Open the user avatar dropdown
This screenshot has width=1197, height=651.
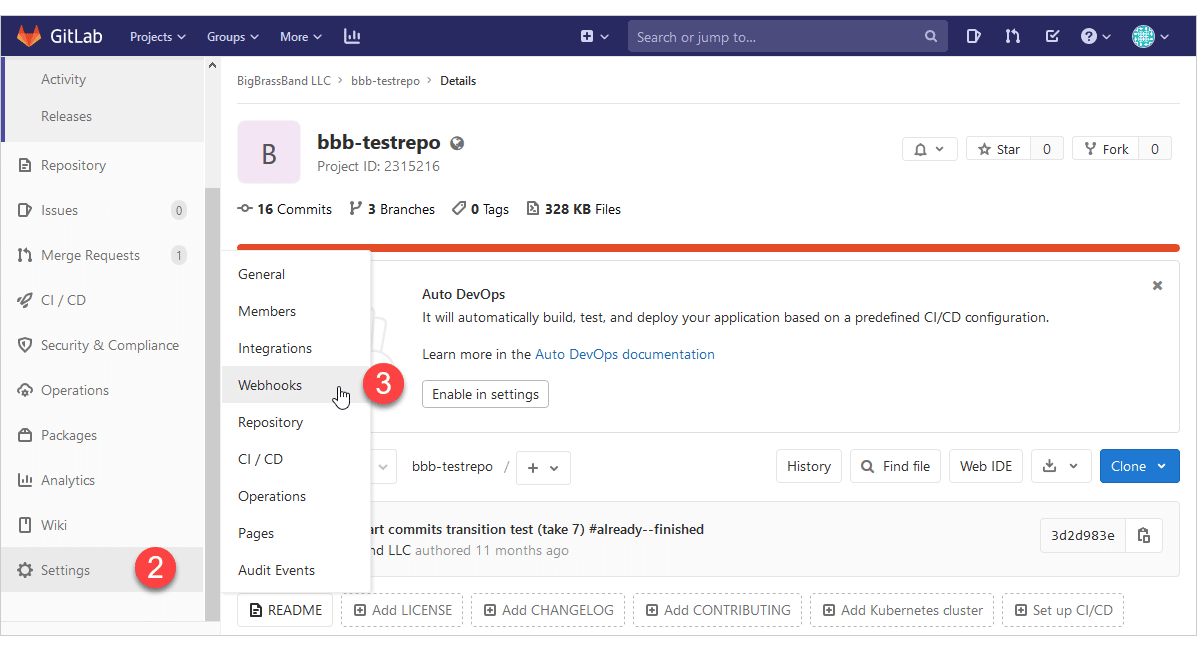coord(1150,36)
